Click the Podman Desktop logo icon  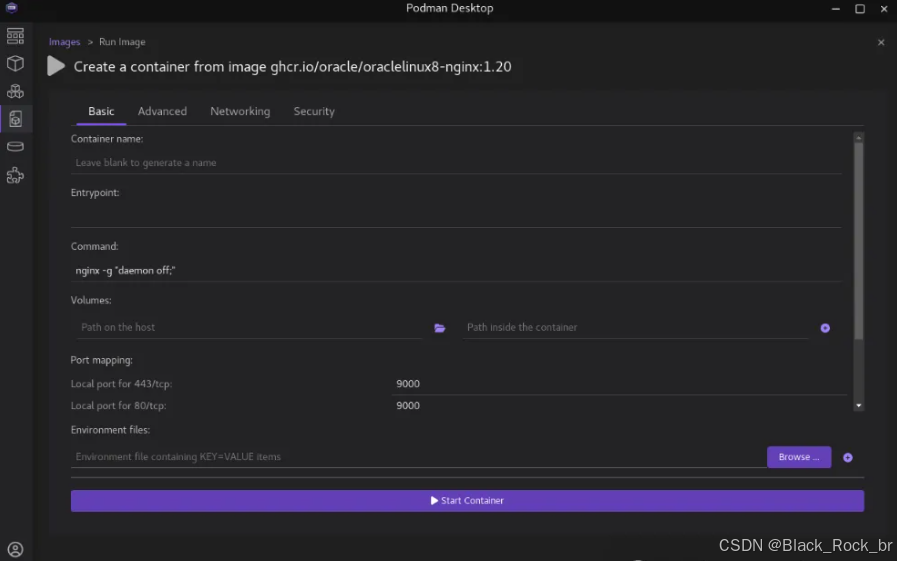pos(11,8)
